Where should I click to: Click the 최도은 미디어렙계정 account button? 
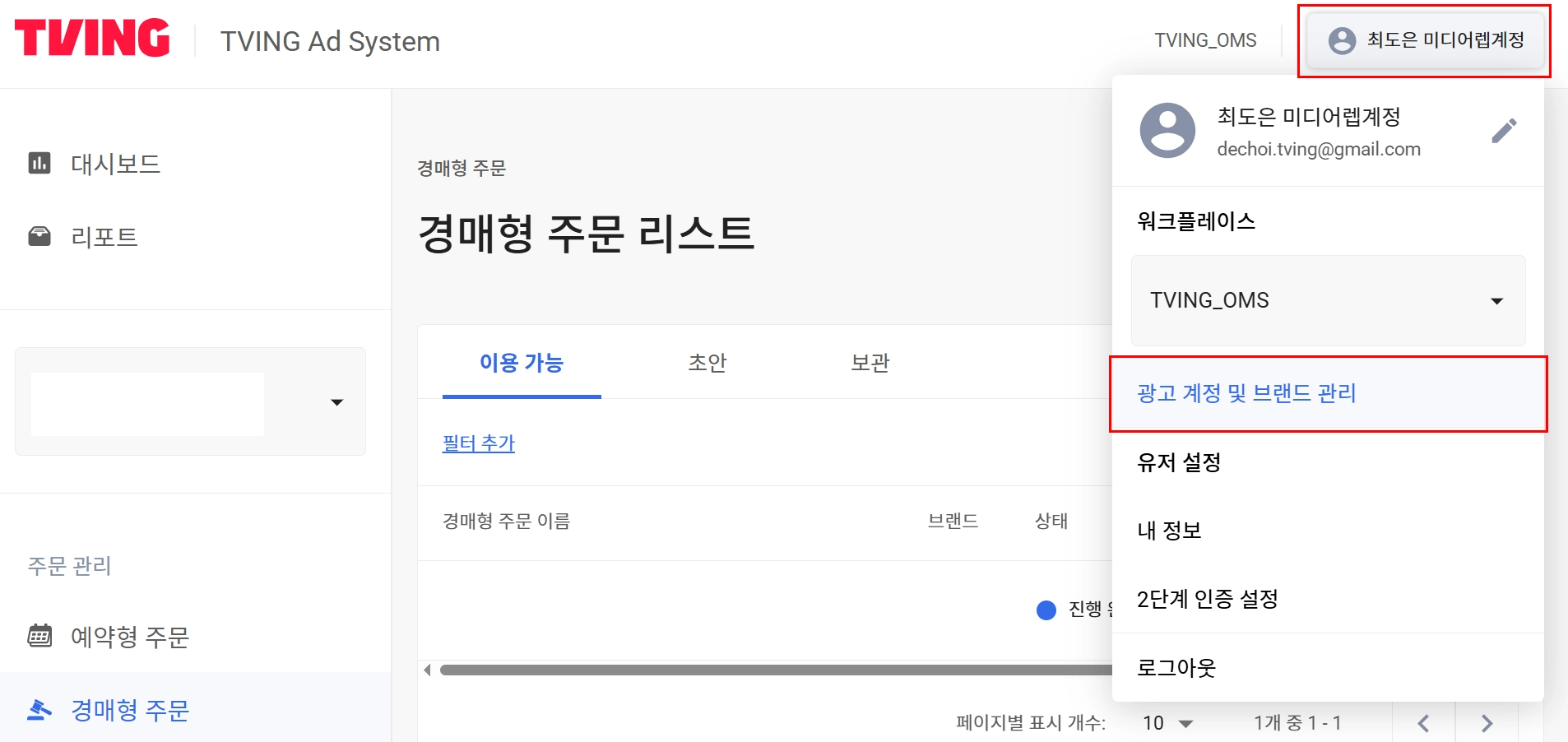point(1426,40)
